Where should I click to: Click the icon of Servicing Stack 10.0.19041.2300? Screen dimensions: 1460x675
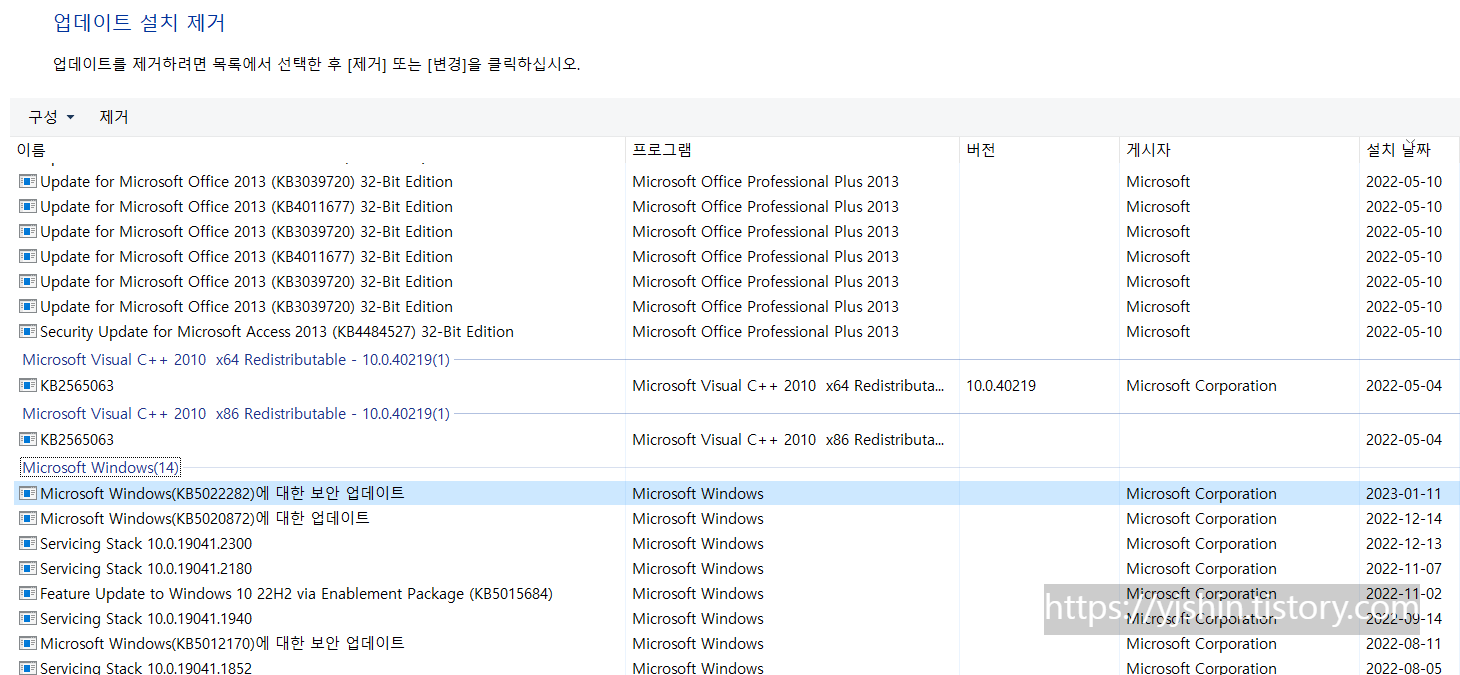(28, 544)
